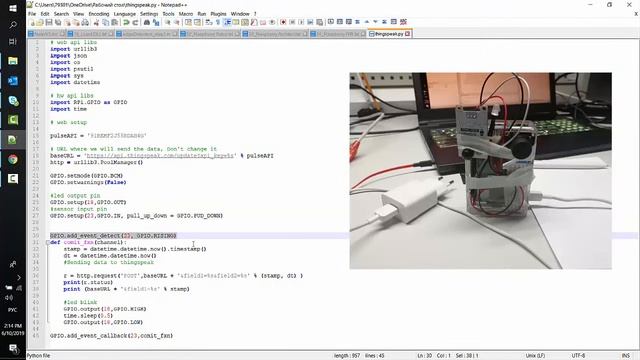Cut selection using the scissors icon
This screenshot has height=360, width=640.
click(96, 22)
